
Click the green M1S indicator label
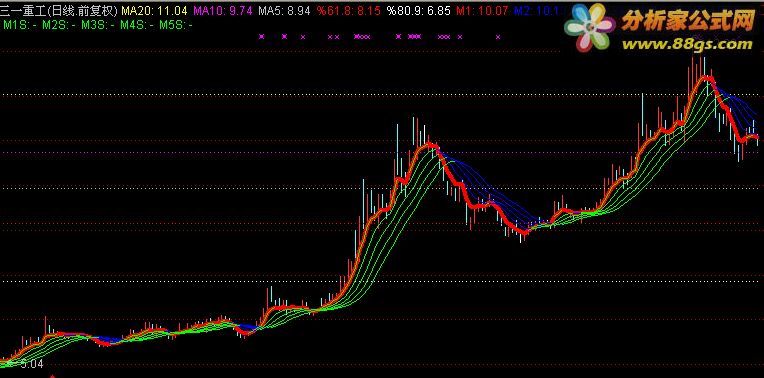[x=20, y=25]
